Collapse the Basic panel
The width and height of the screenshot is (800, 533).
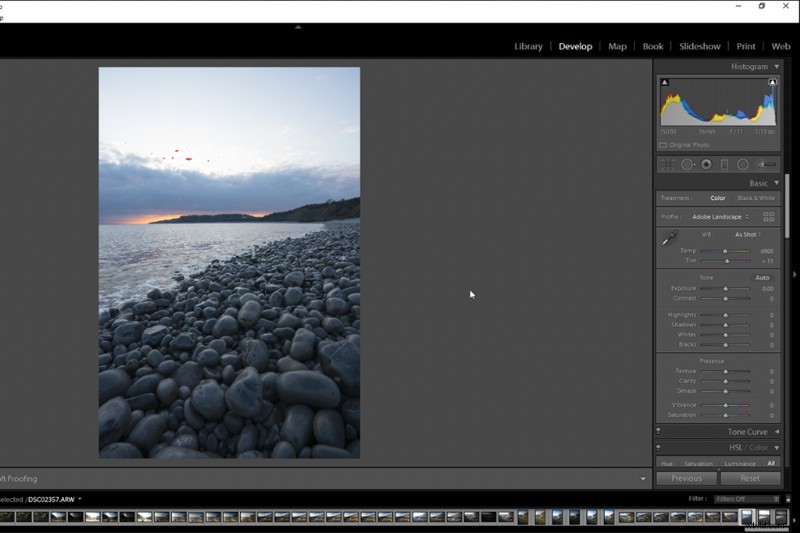click(x=777, y=183)
